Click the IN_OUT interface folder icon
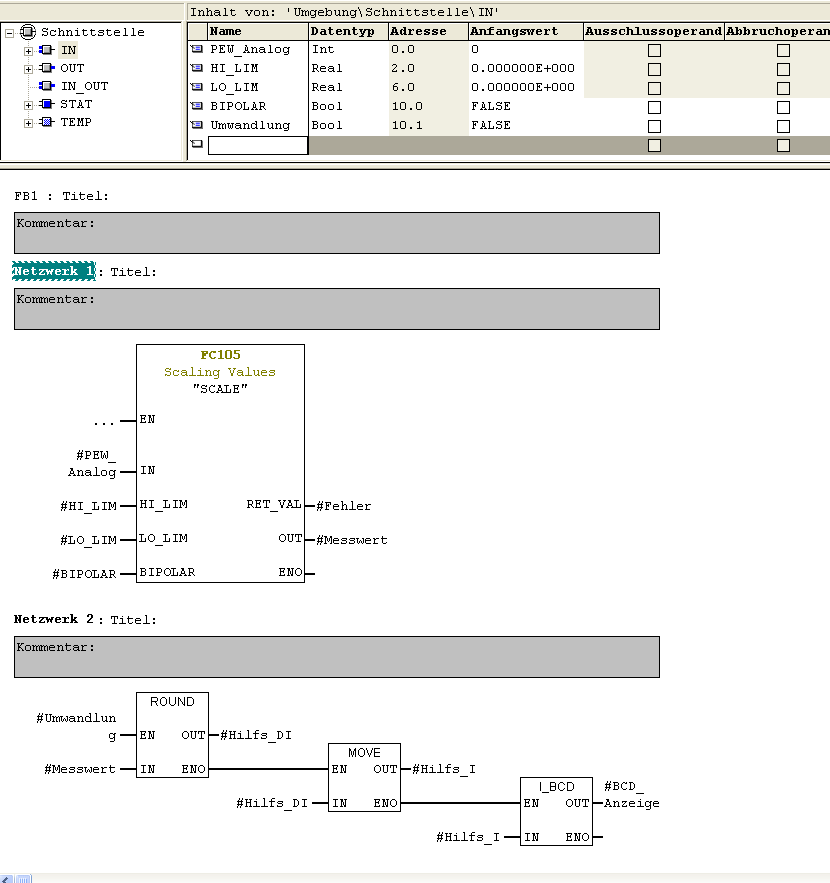 [47, 86]
